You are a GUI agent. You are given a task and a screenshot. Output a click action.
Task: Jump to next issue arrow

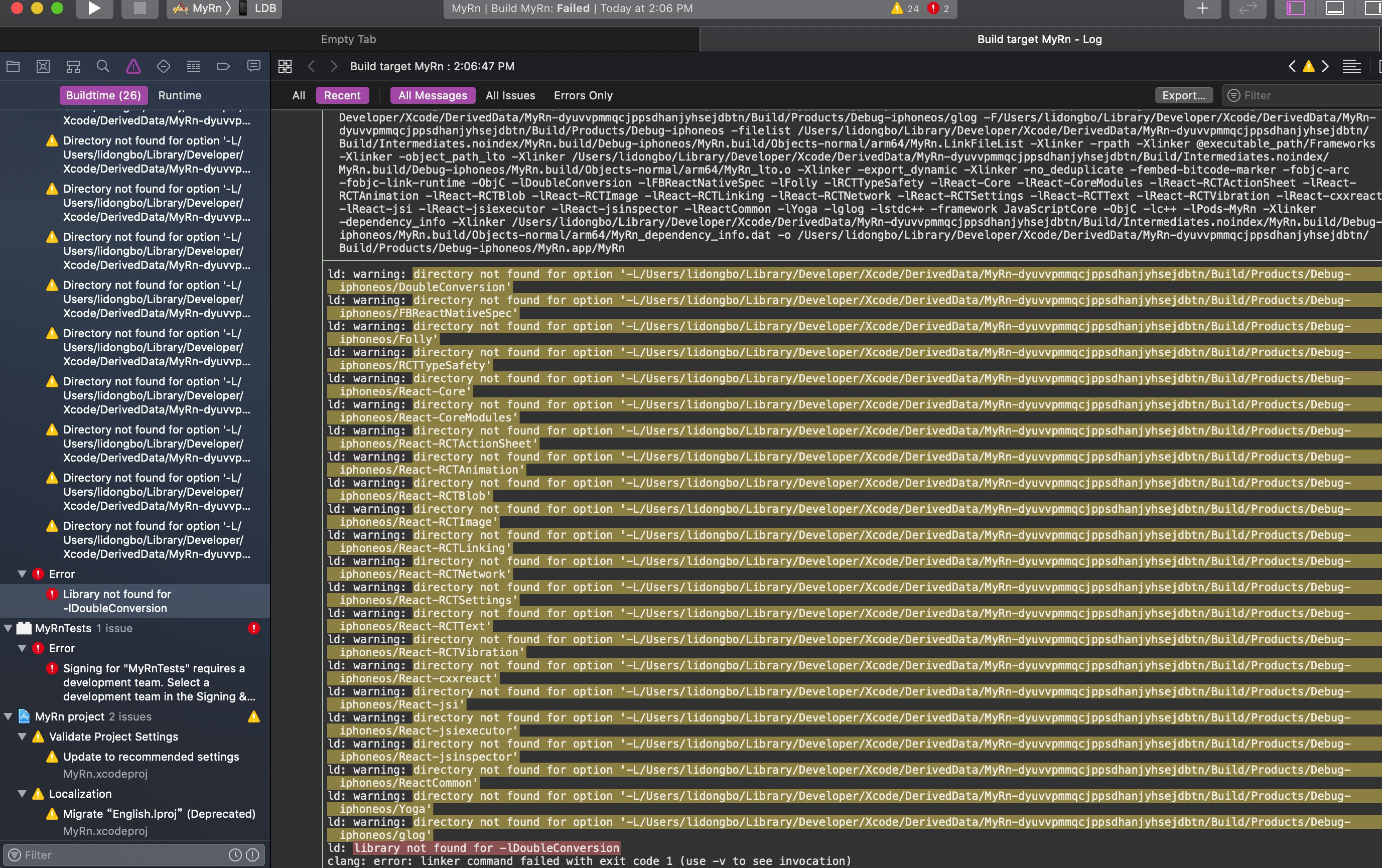(x=1325, y=67)
